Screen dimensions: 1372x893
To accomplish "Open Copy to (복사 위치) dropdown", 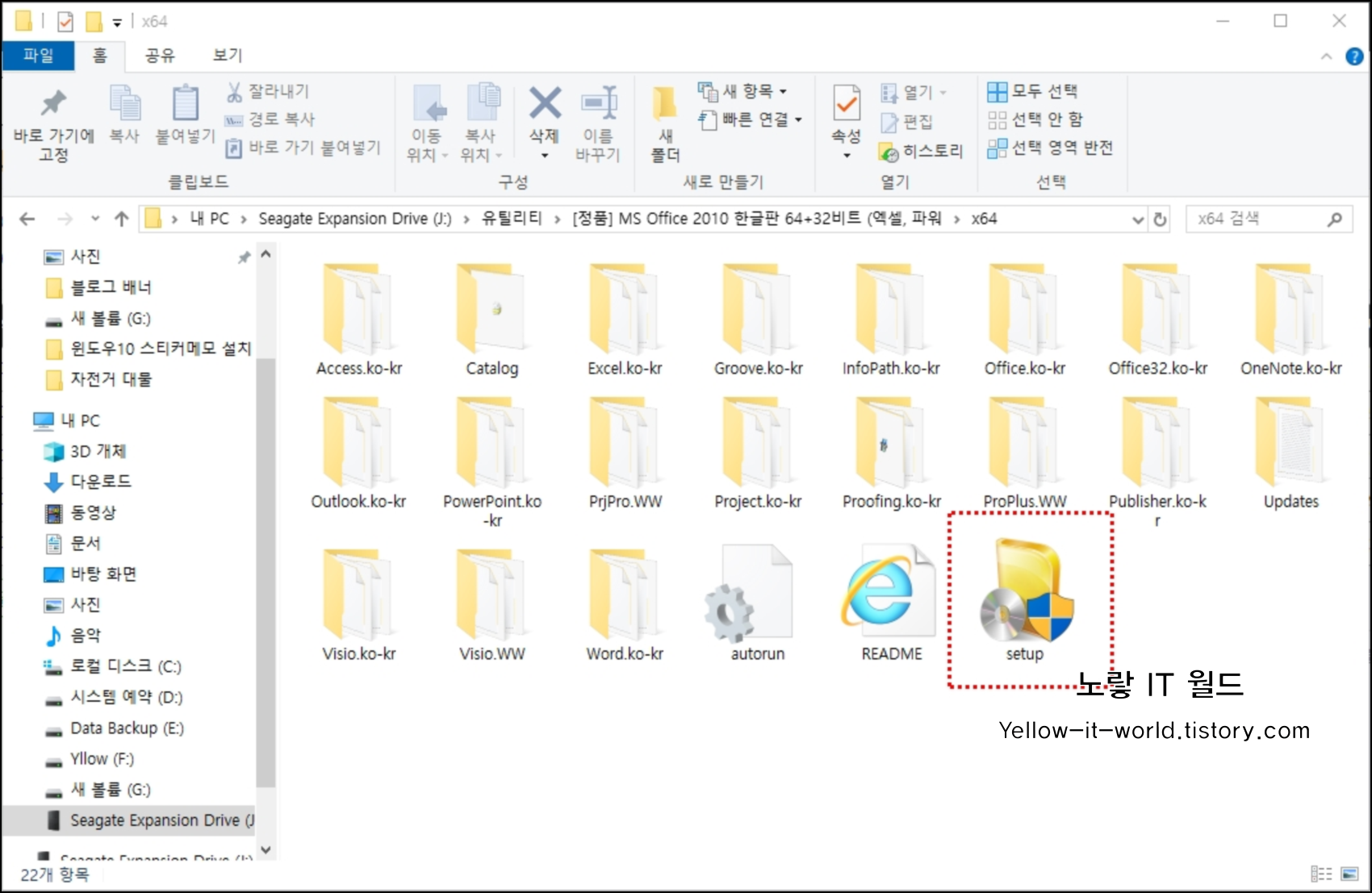I will coord(482,123).
